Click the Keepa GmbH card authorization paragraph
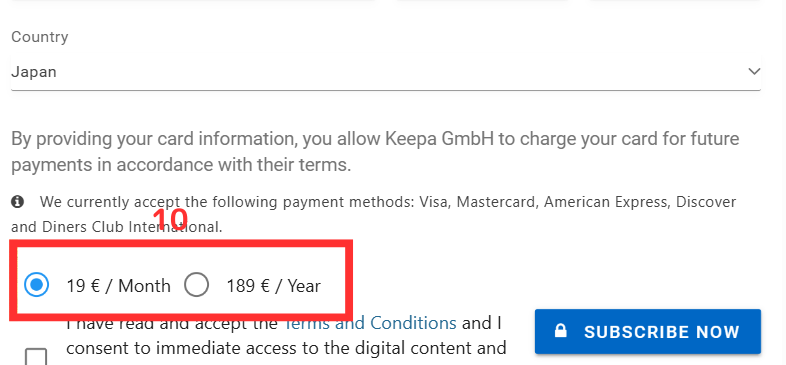The height and width of the screenshot is (365, 786). [x=375, y=151]
